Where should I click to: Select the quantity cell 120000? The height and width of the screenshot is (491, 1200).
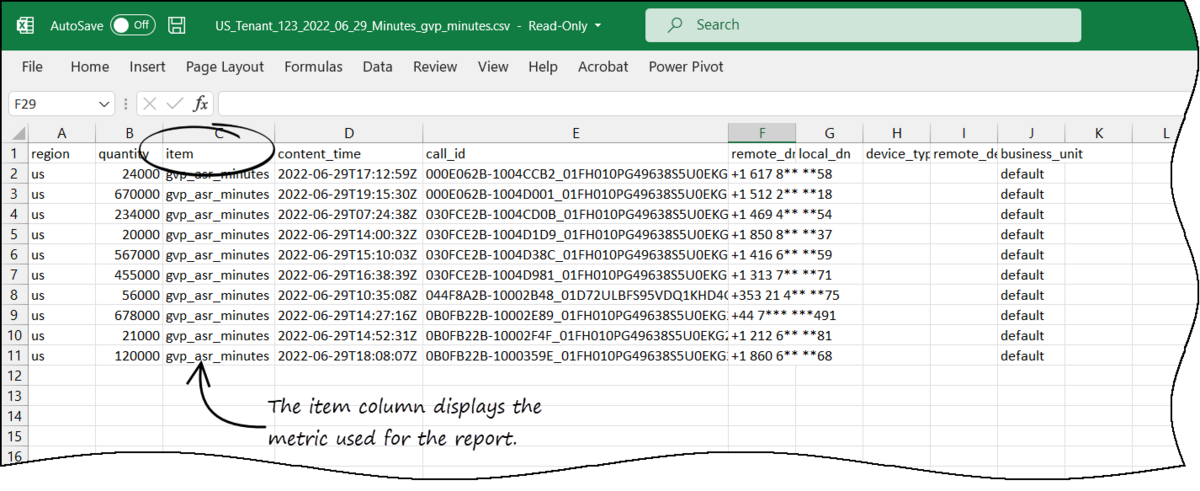click(x=129, y=355)
